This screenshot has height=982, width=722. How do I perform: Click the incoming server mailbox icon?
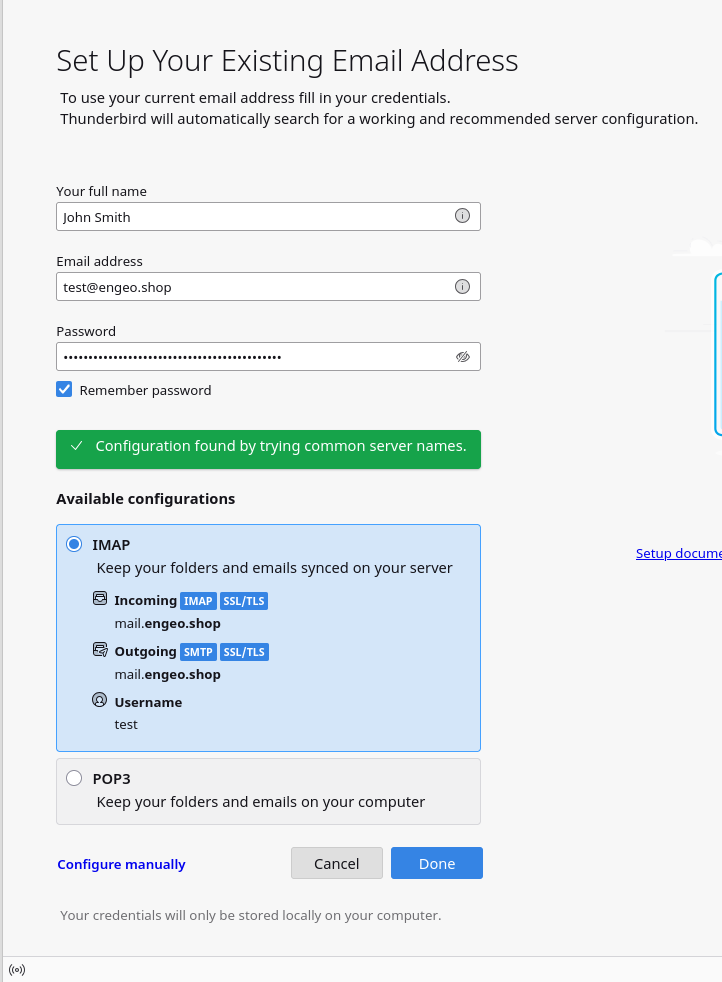(x=100, y=599)
